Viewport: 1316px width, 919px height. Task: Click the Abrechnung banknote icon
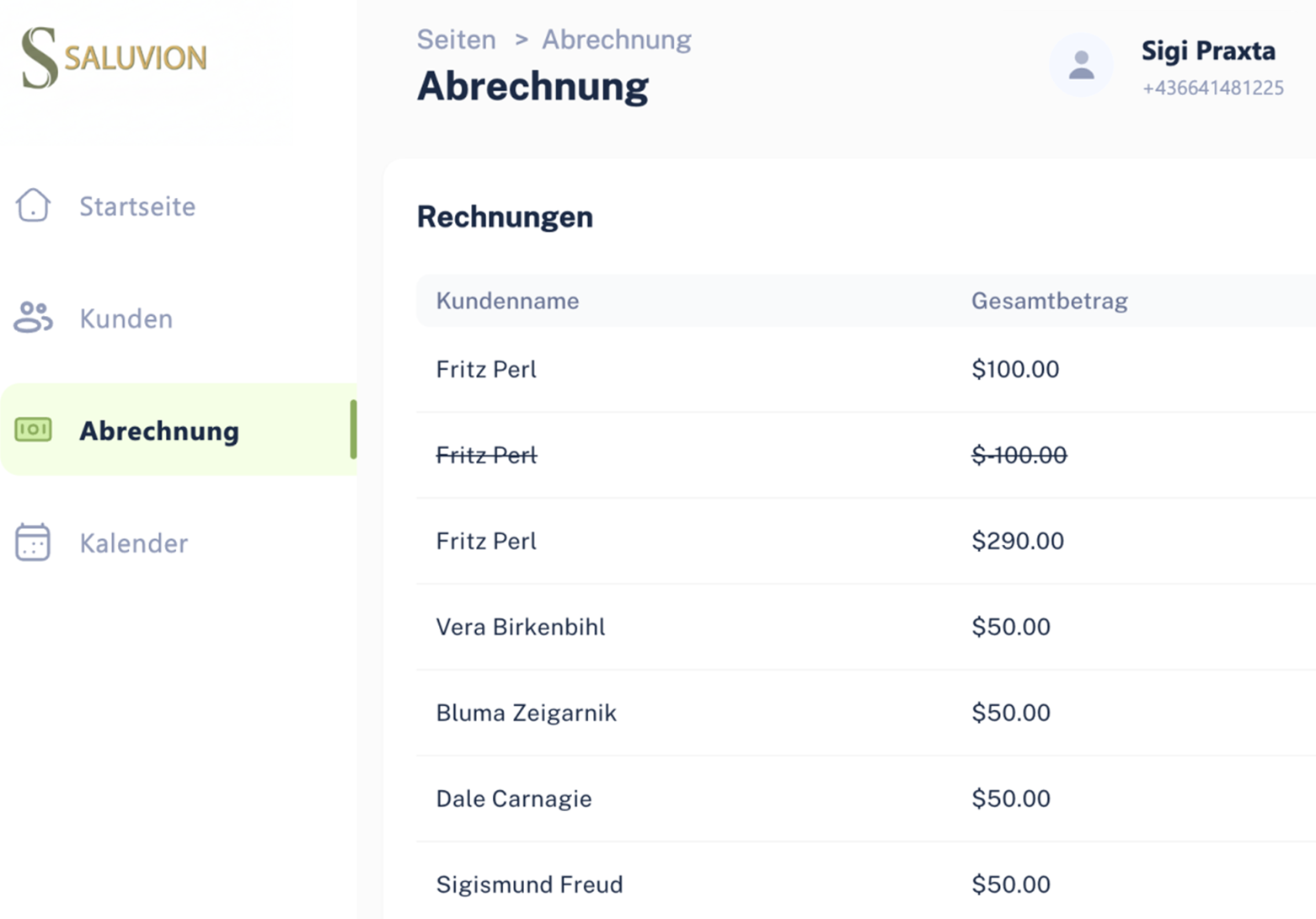[x=33, y=430]
